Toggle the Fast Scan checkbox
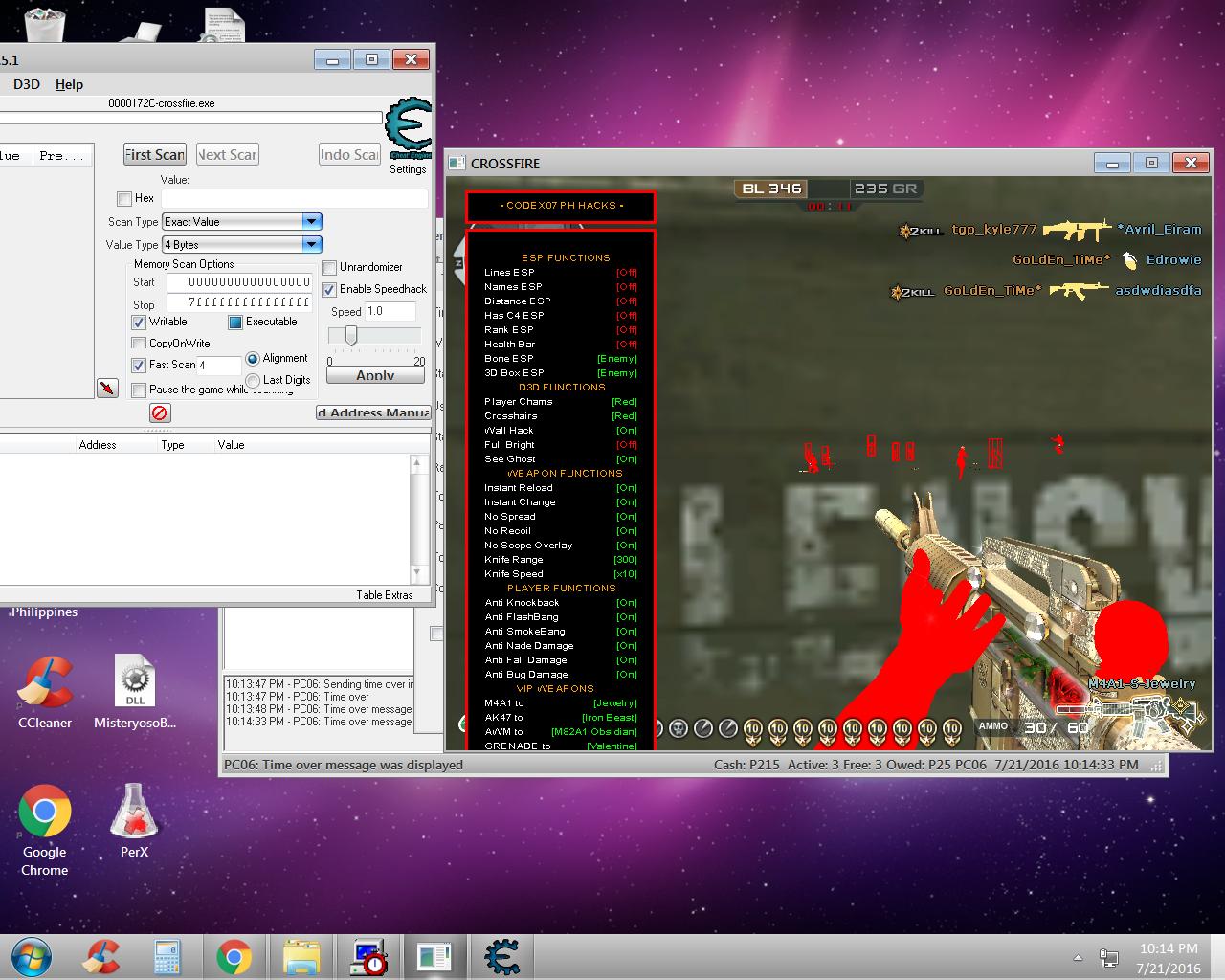1225x980 pixels. 139,365
